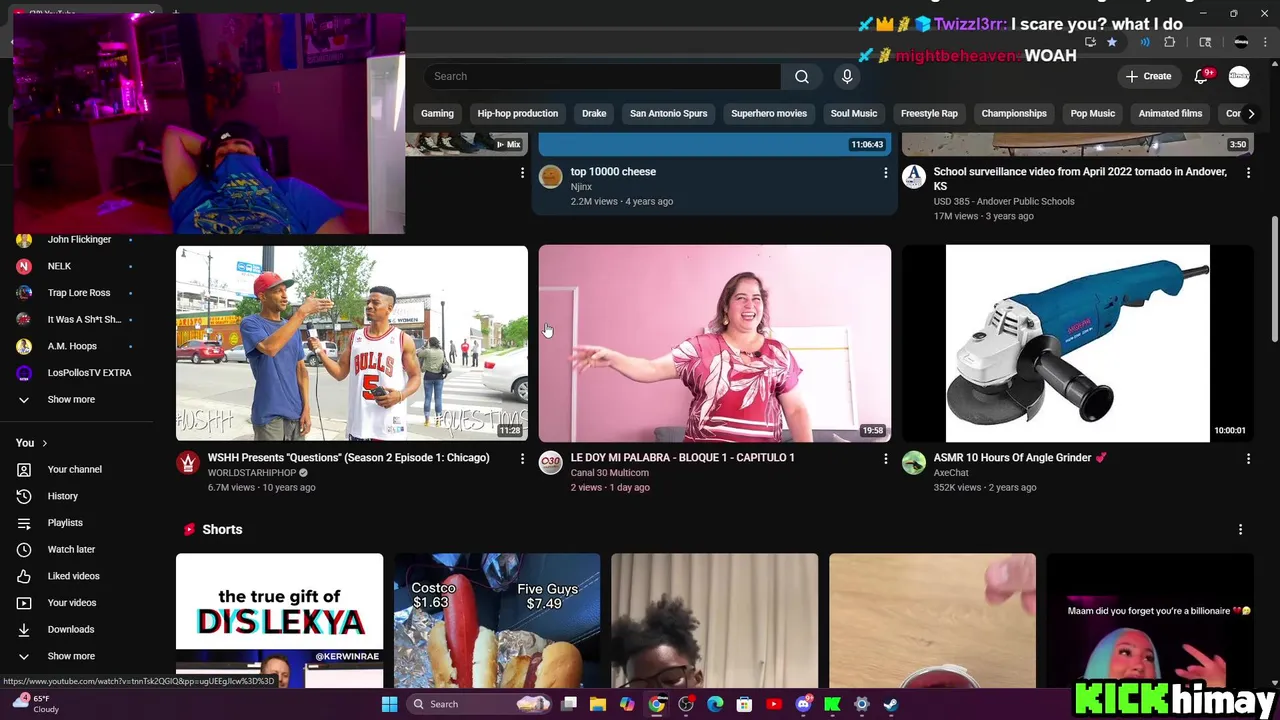Open Chrome three-dot menu
This screenshot has height=720, width=1280.
pos(1266,42)
